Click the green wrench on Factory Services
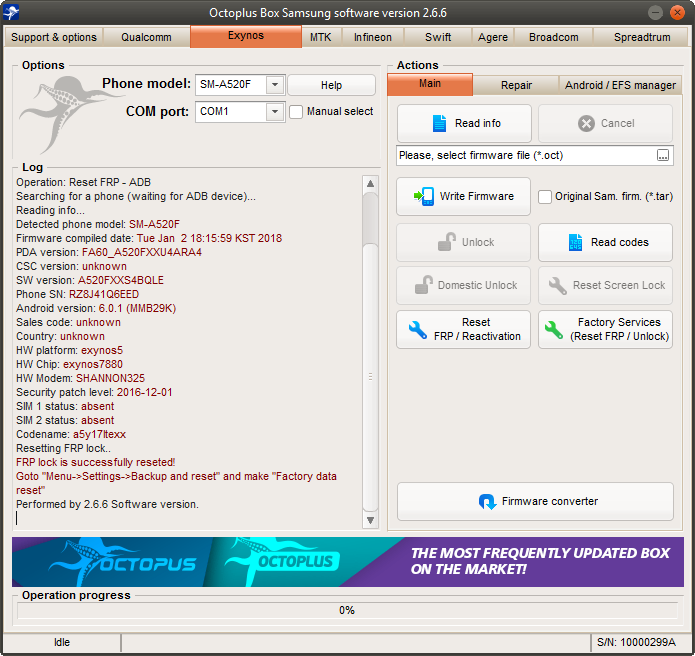 coord(554,329)
